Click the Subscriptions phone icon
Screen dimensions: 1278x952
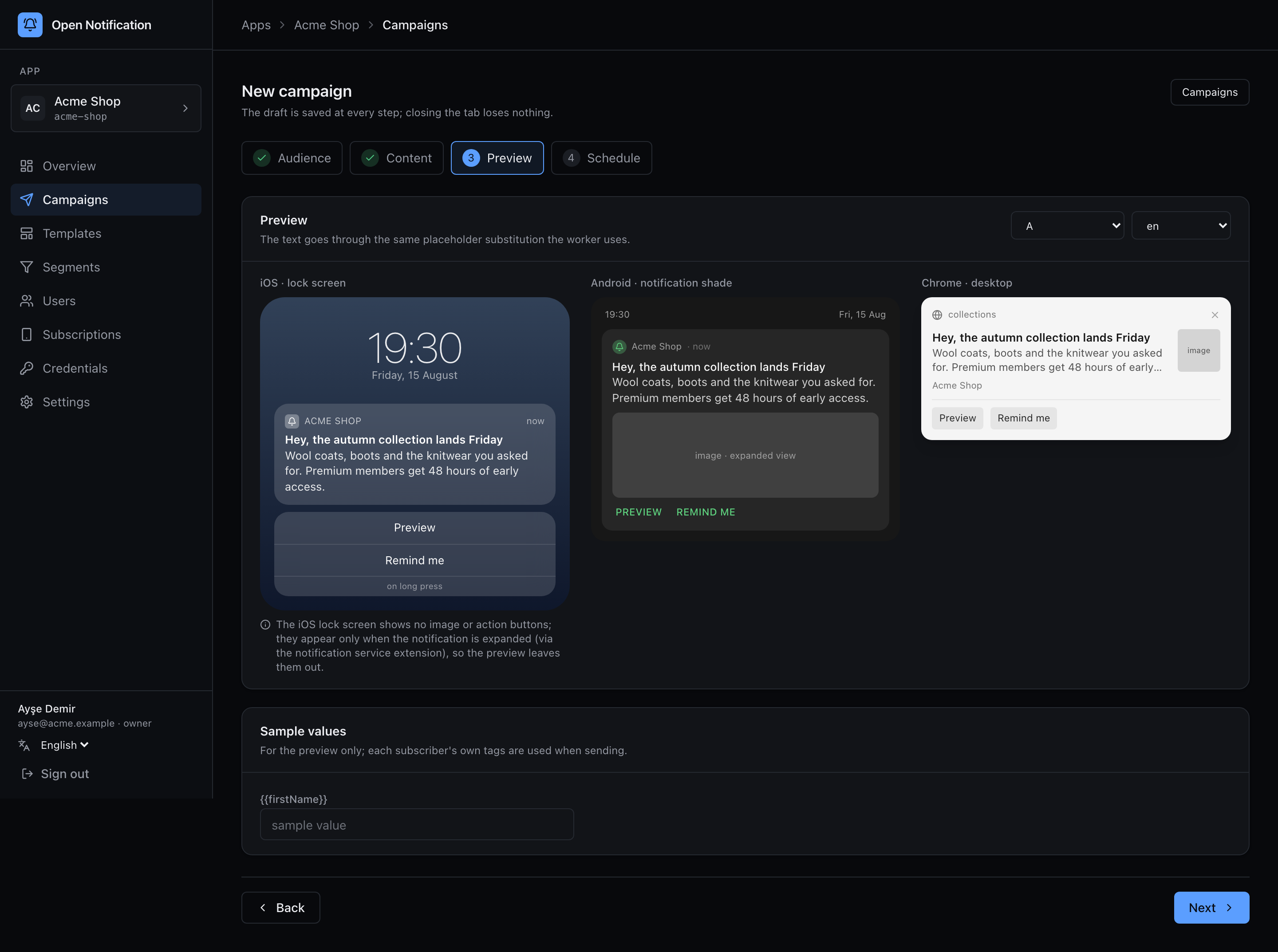(27, 335)
